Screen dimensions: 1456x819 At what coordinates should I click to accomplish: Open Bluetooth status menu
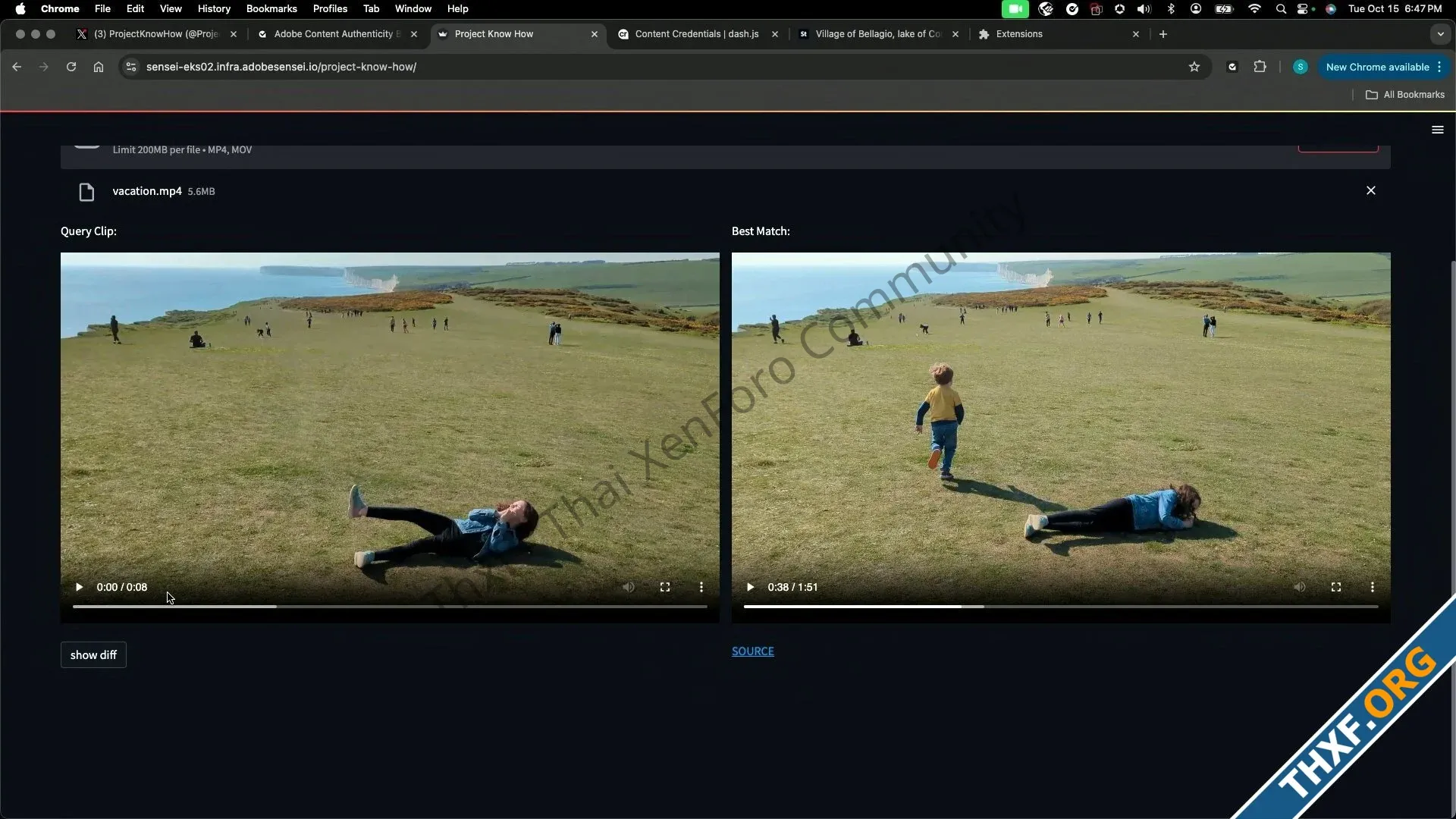click(x=1171, y=8)
